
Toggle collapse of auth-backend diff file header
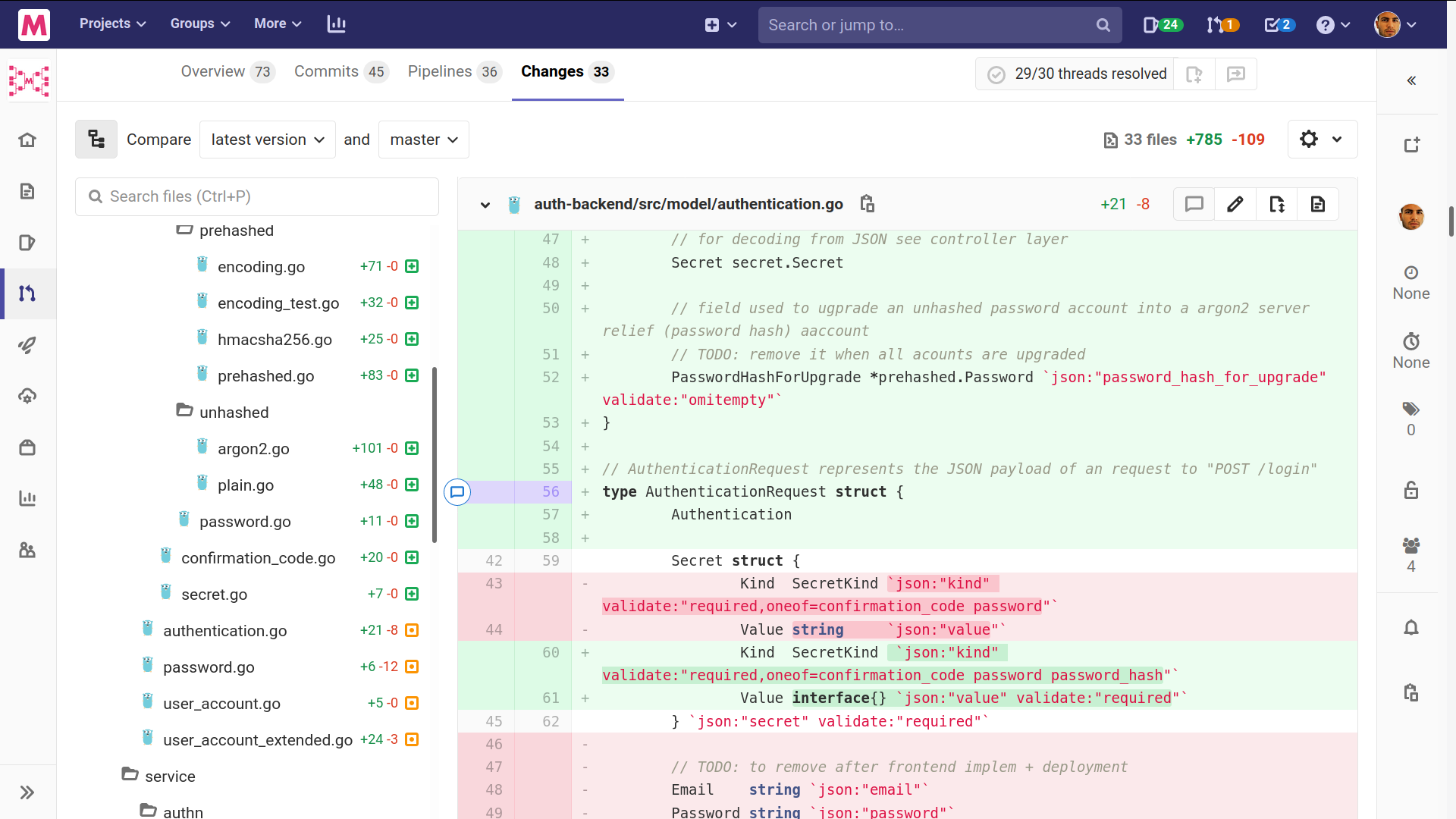point(484,204)
